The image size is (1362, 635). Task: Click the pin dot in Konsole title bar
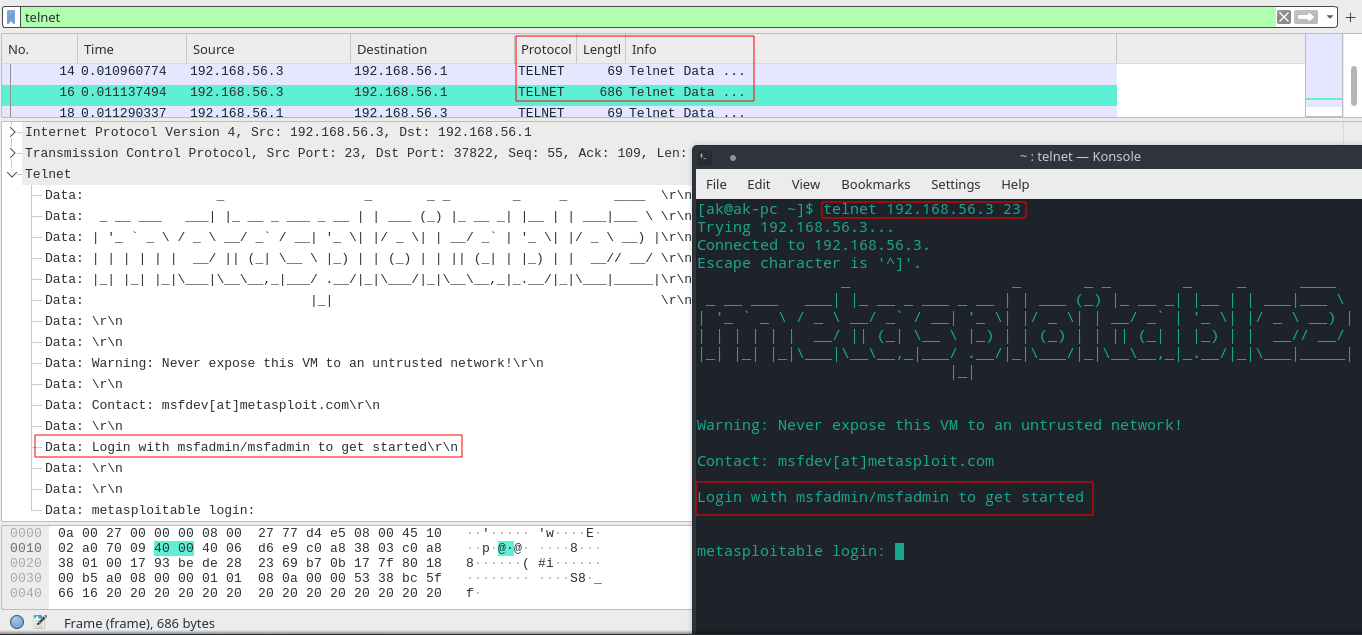(733, 157)
